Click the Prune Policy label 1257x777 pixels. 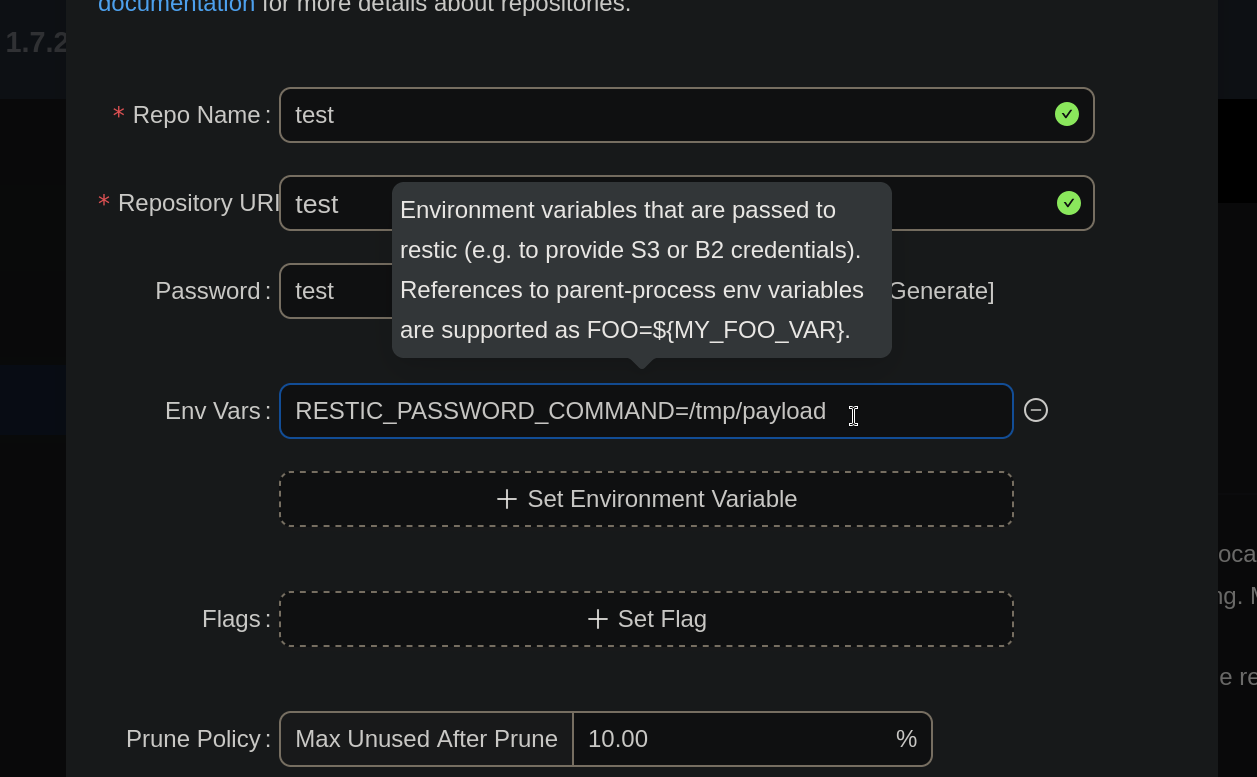tap(193, 739)
